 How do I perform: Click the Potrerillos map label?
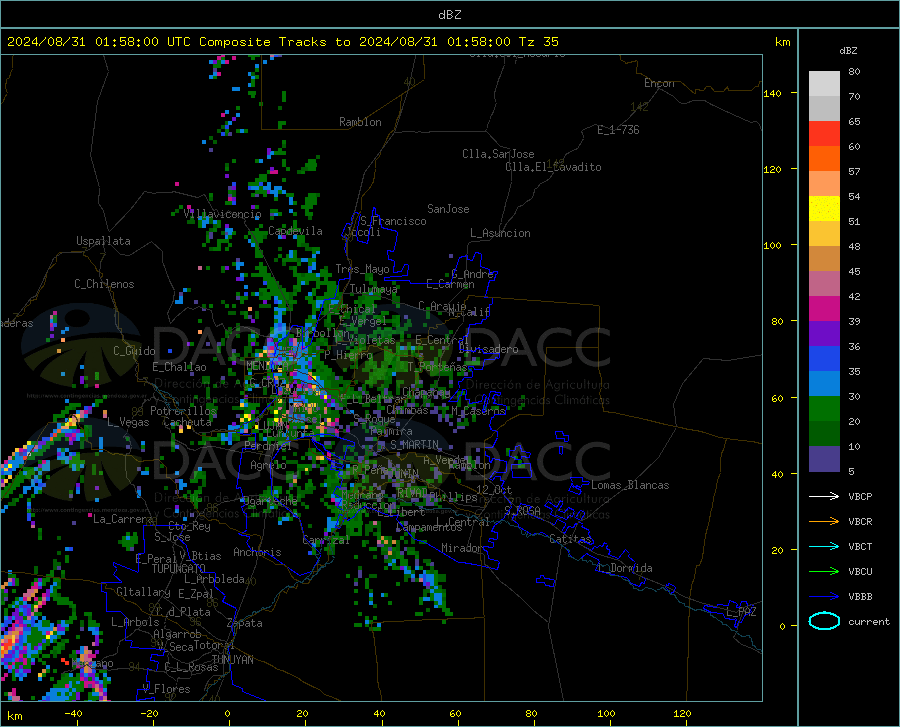tap(183, 411)
